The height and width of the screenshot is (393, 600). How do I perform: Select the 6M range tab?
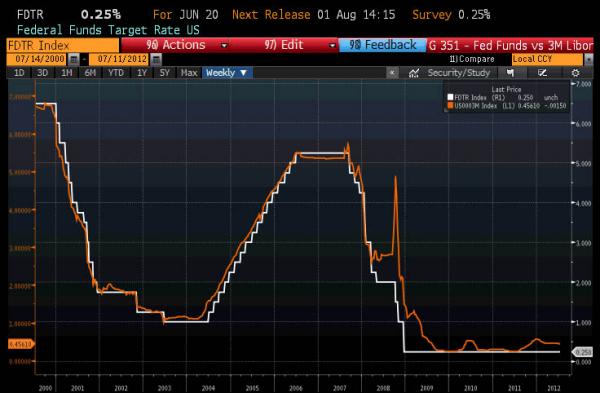click(90, 73)
